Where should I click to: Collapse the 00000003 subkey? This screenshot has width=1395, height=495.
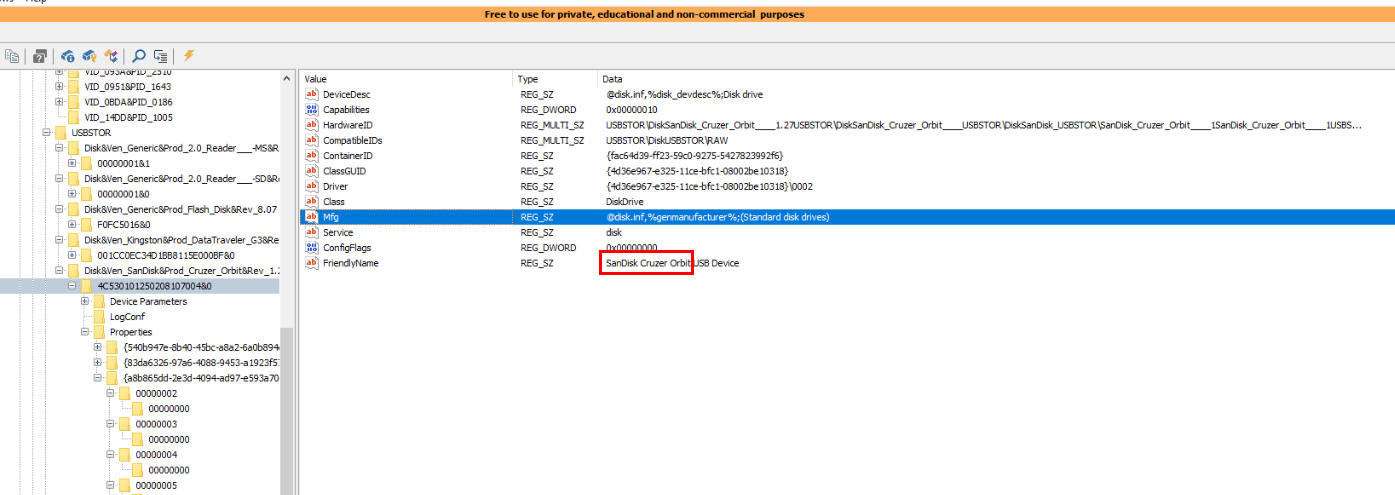pos(111,425)
